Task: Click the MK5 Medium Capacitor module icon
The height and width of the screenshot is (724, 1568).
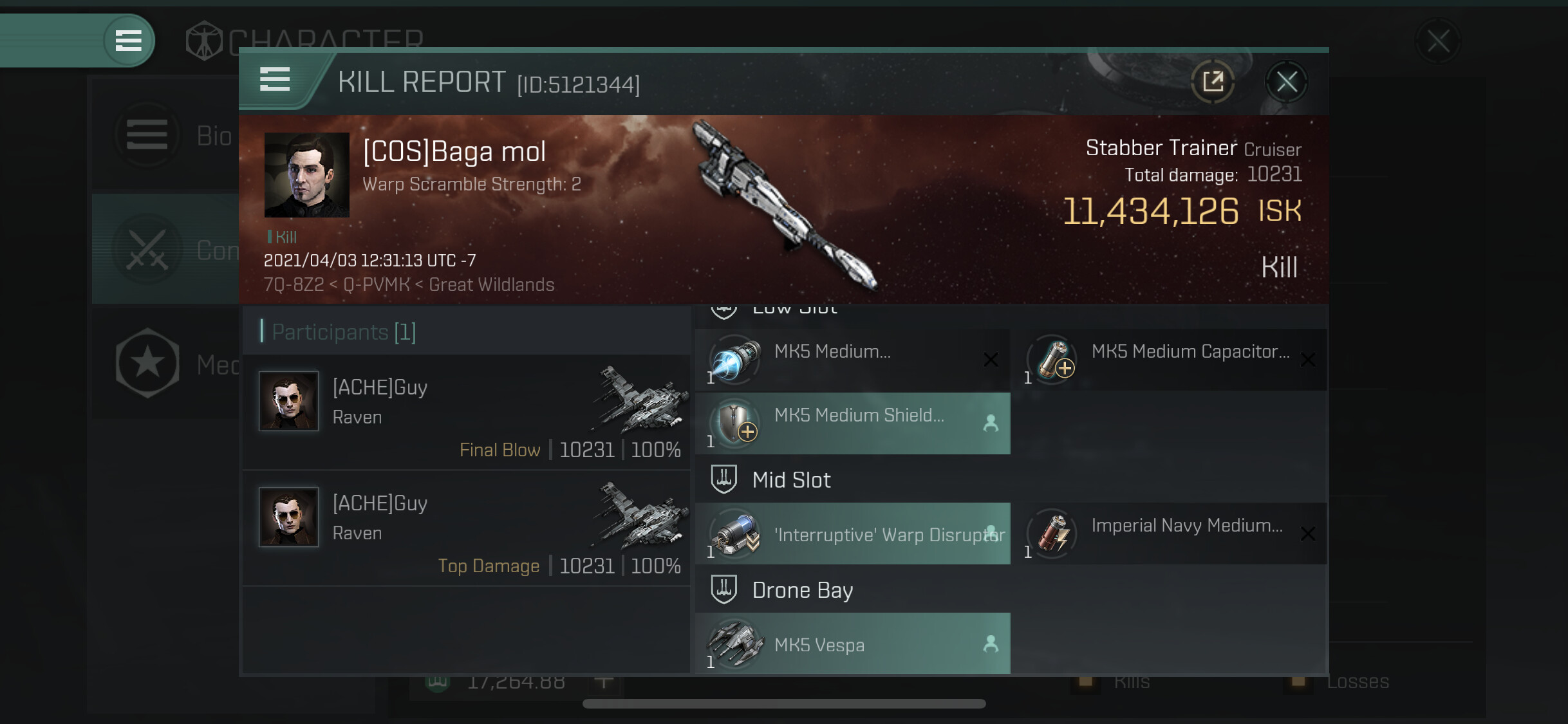Action: tap(1052, 359)
